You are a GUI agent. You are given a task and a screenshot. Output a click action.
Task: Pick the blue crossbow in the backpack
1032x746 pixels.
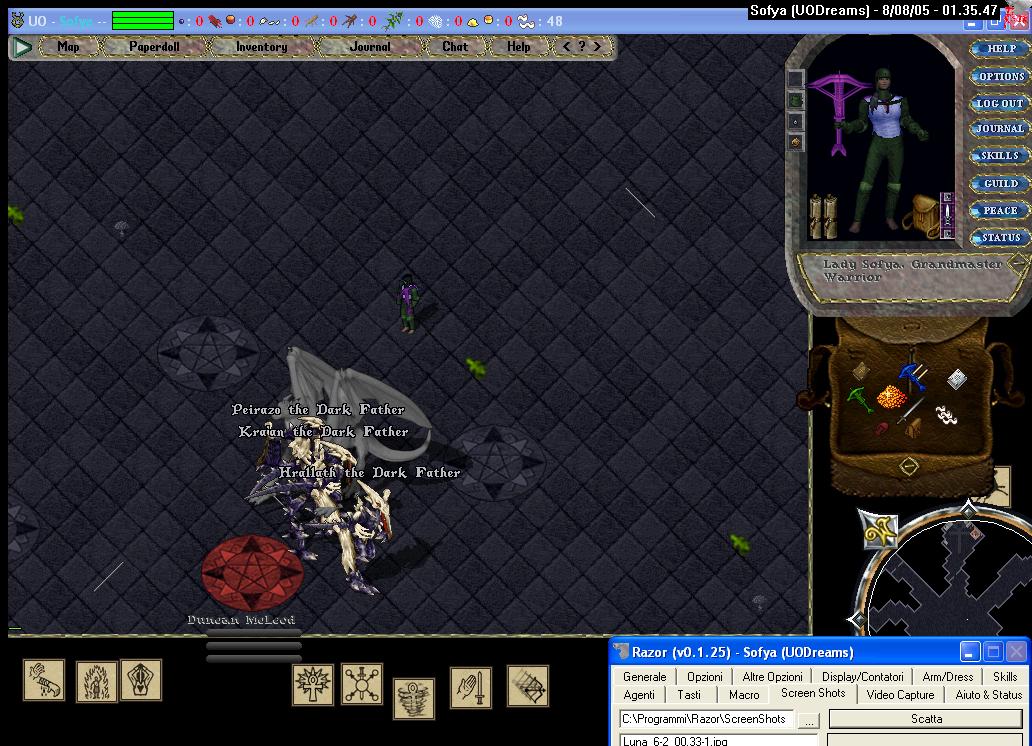(913, 376)
